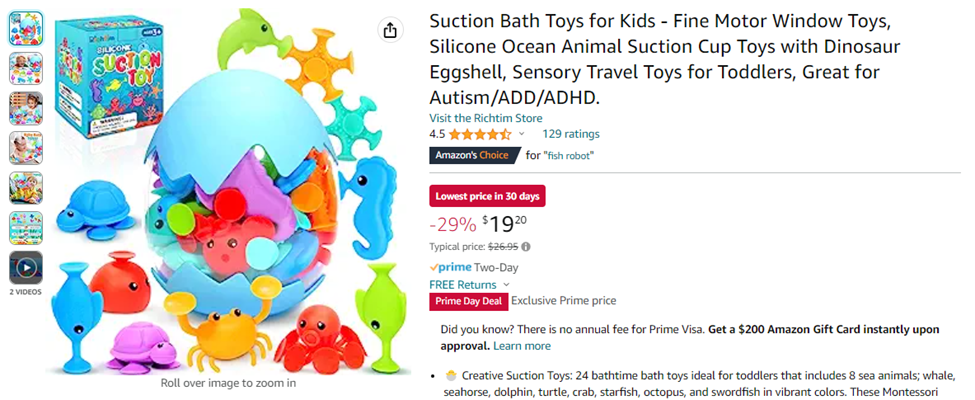Click the Prime Day Deal badge
Viewport: 975px width, 400px height.
pos(468,301)
